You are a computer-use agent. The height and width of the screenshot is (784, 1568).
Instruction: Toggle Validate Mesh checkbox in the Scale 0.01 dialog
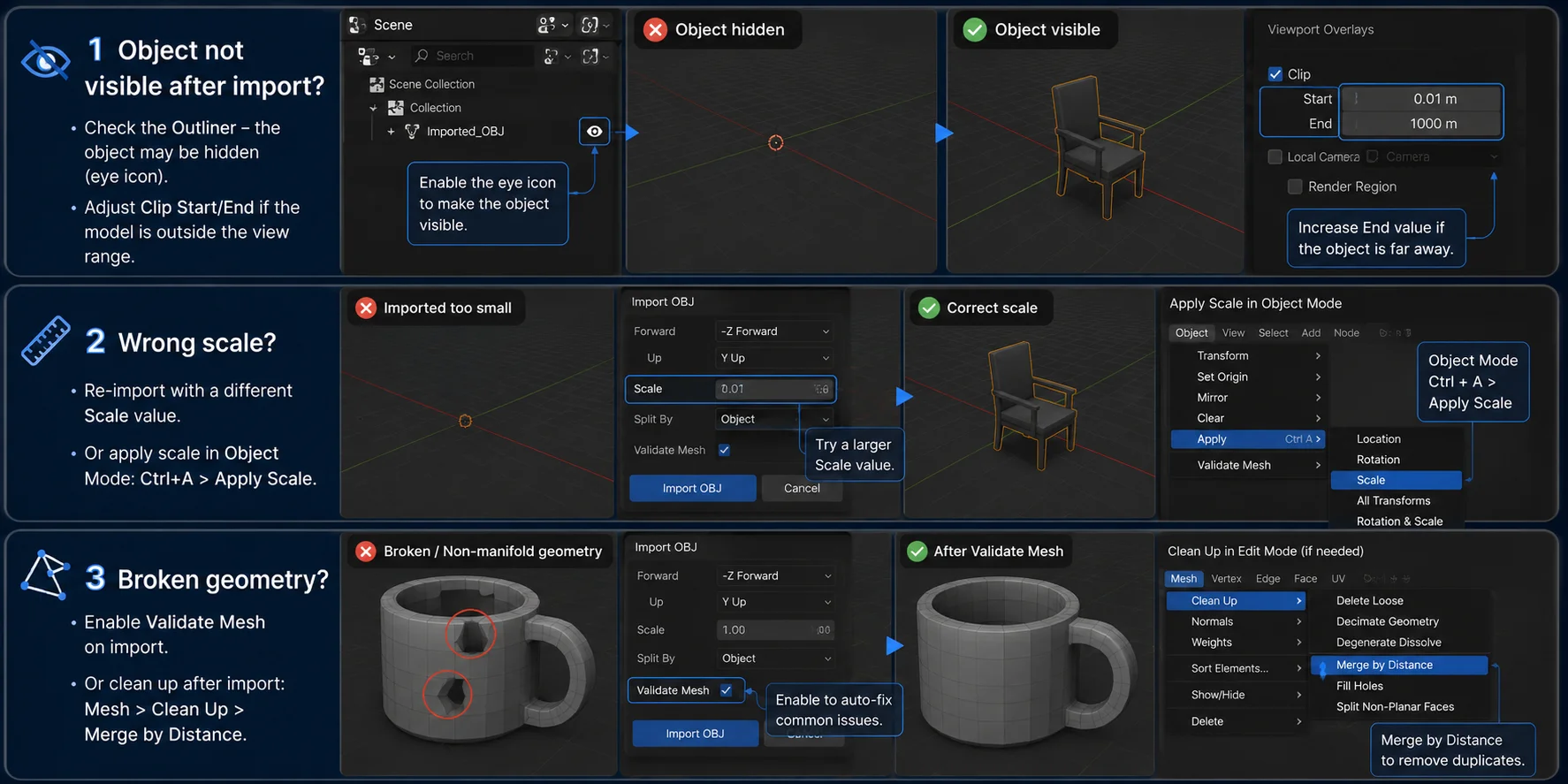724,450
